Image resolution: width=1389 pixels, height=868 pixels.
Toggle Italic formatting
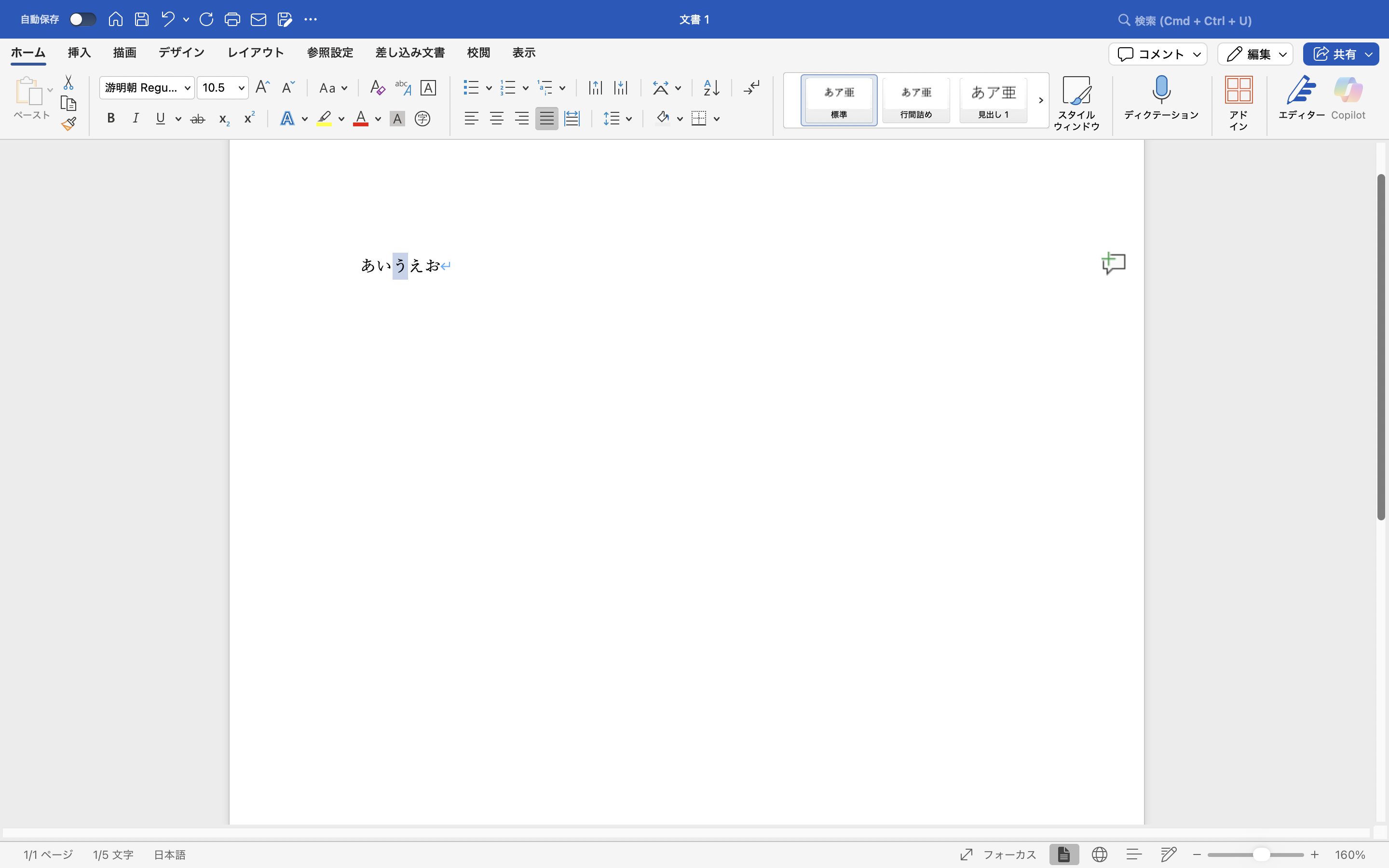click(136, 119)
